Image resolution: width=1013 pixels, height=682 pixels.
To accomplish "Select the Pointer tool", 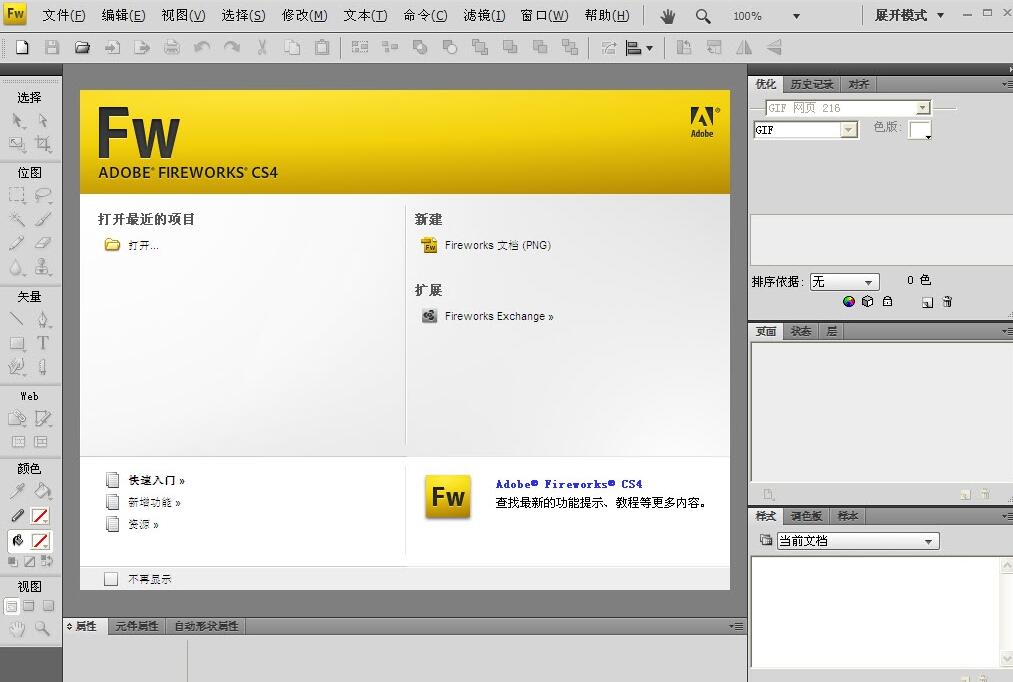I will click(17, 121).
